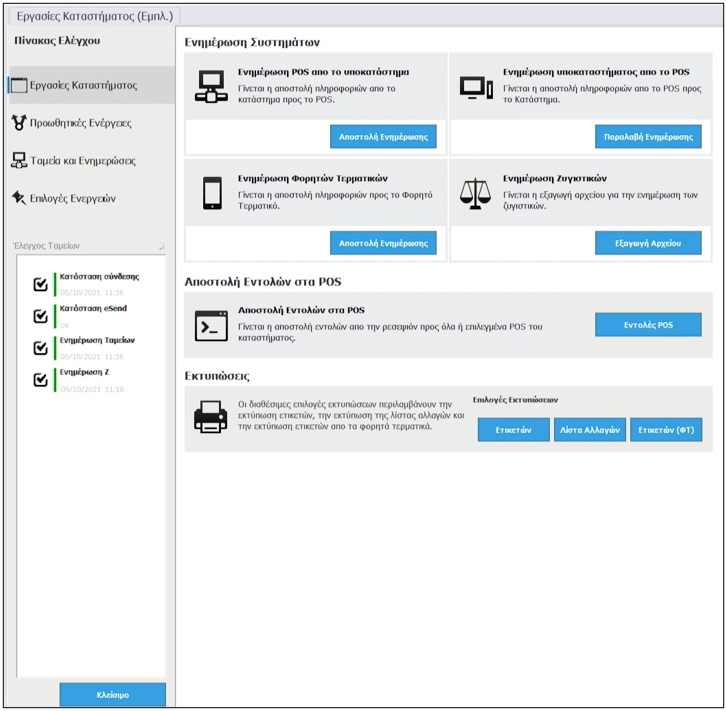Click the weighing scales icon

pos(475,193)
